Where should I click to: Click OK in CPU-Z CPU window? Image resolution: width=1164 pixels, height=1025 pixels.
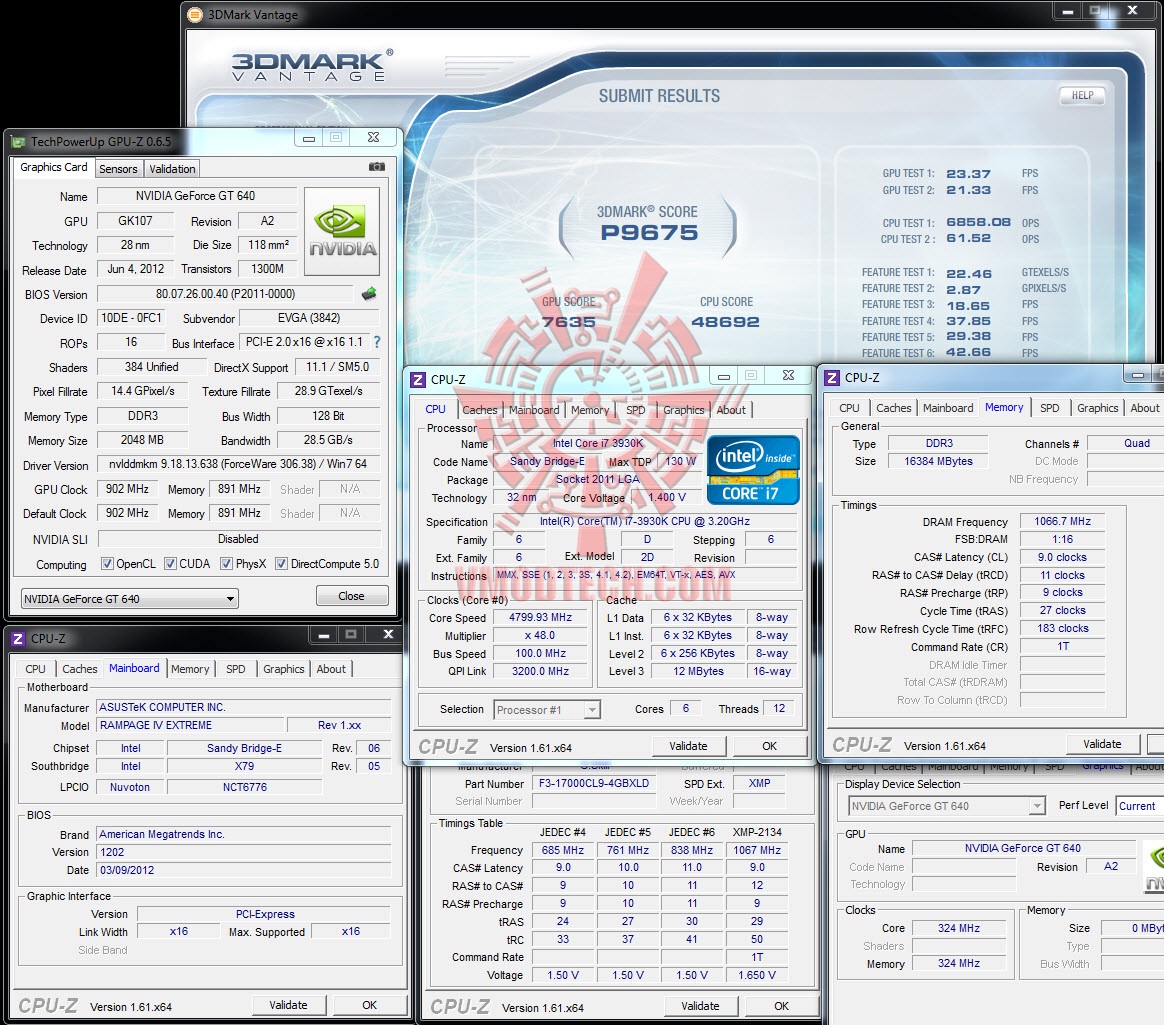point(770,746)
